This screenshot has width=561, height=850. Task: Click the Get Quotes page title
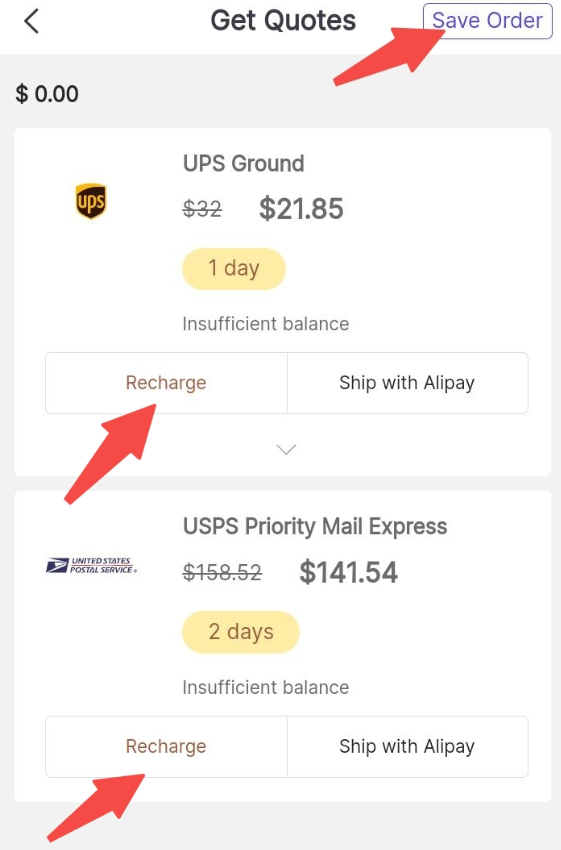[x=283, y=21]
